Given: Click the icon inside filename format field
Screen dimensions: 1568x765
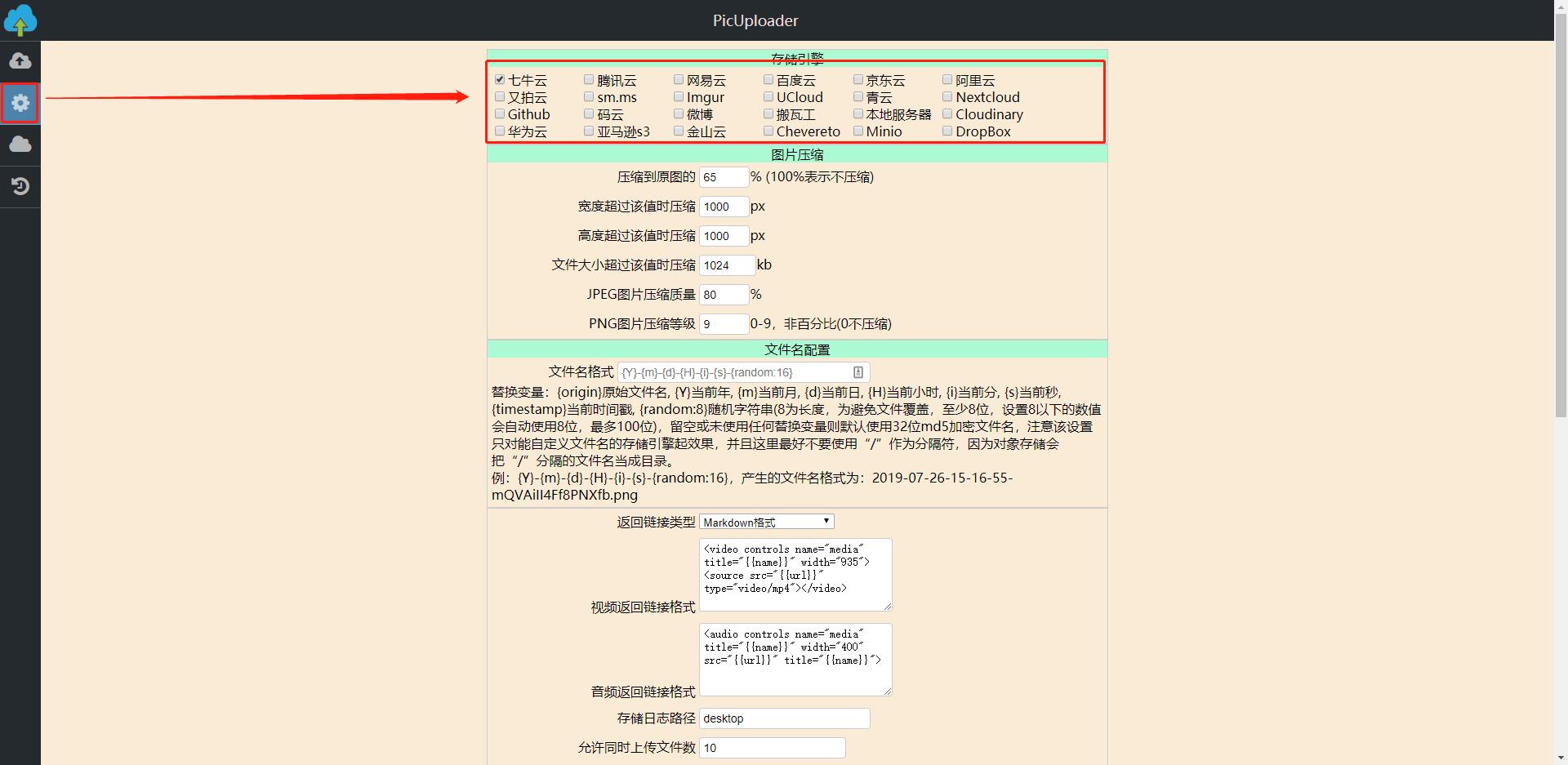Looking at the screenshot, I should pos(857,372).
